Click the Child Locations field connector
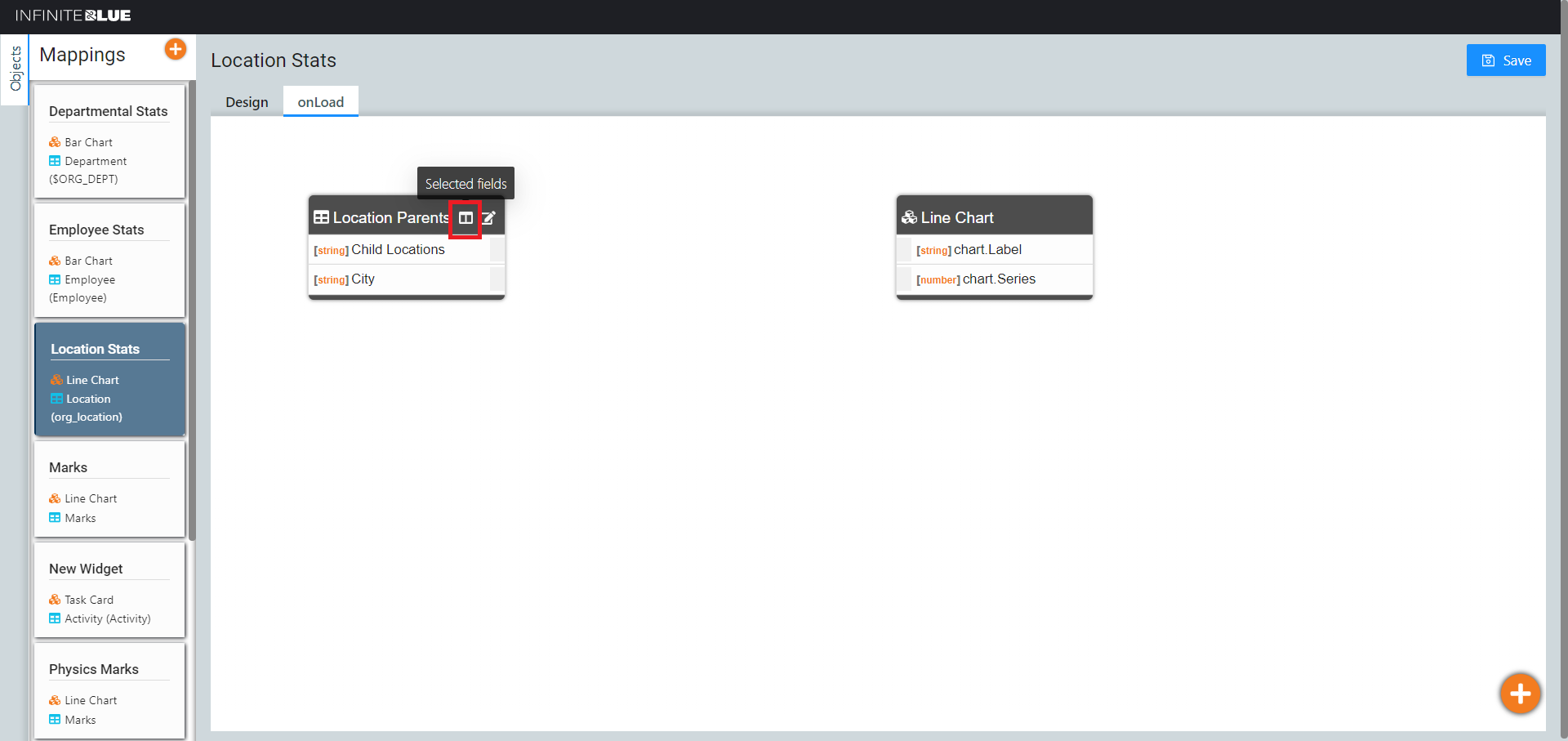The width and height of the screenshot is (1568, 741). pos(497,250)
